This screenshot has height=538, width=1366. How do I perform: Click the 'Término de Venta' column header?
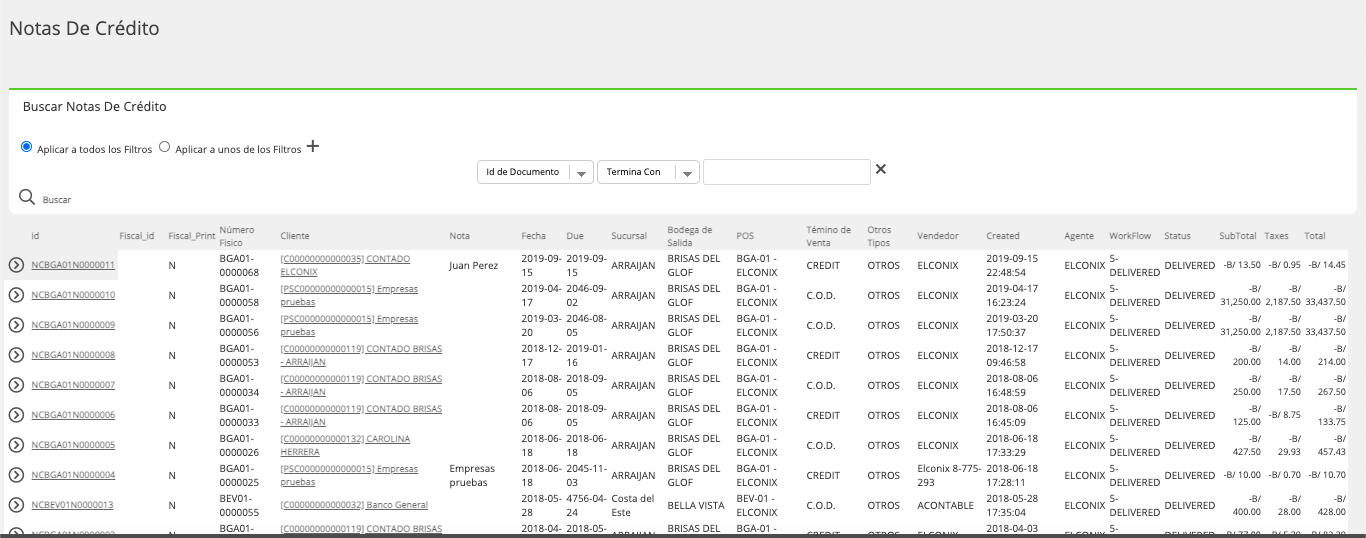pyautogui.click(x=828, y=236)
